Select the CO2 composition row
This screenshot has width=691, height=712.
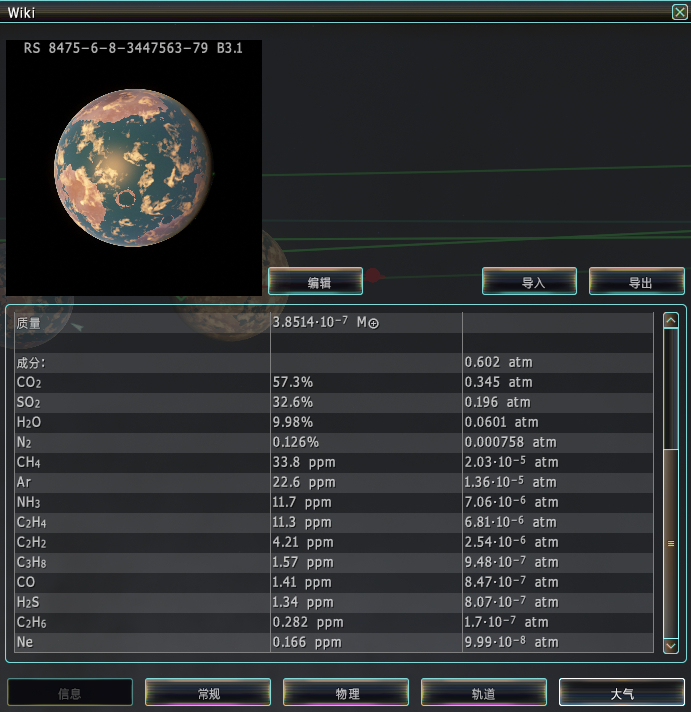click(334, 382)
